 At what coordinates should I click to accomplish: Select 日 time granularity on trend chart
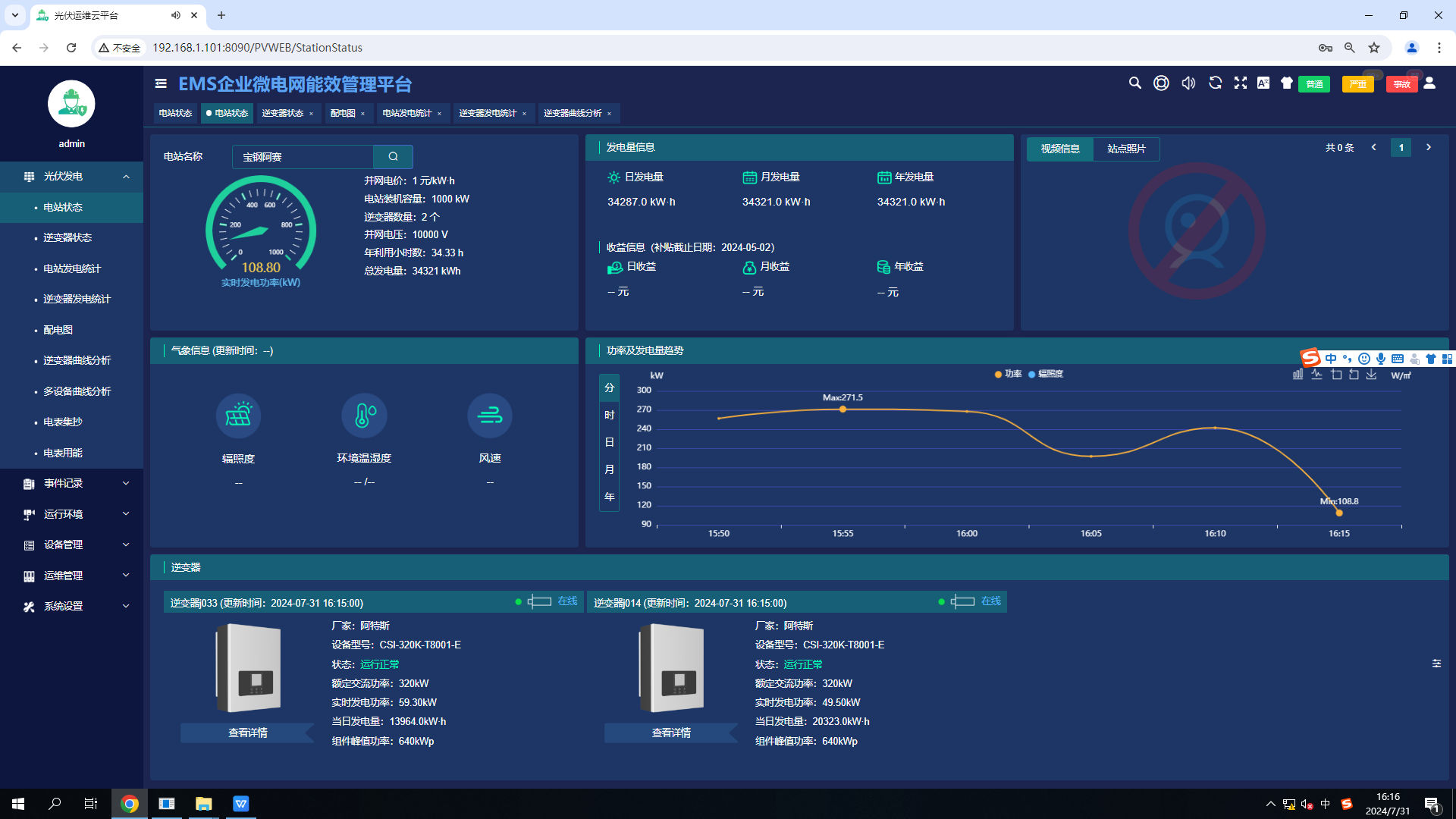point(610,443)
